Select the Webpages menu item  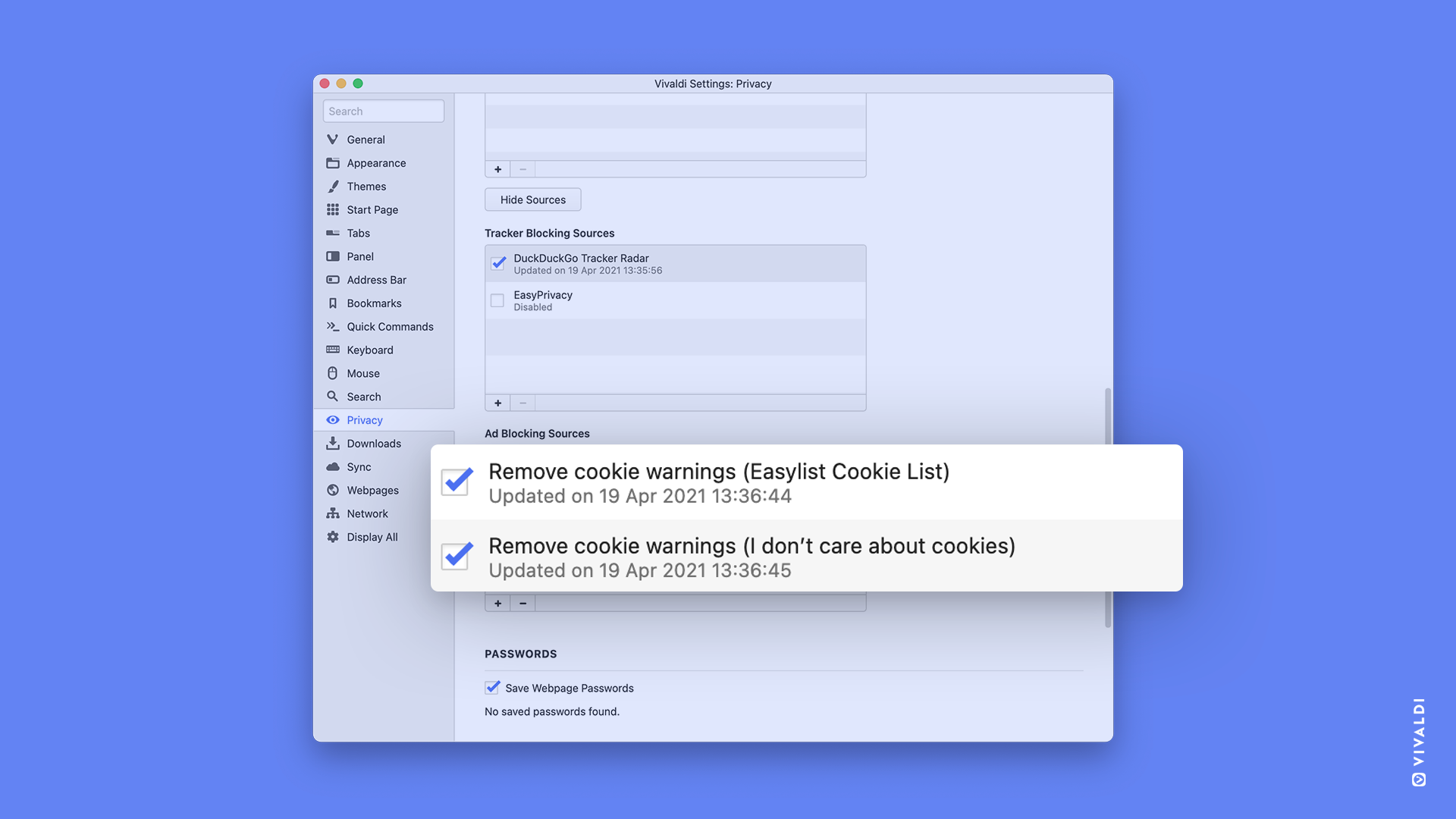(x=372, y=491)
